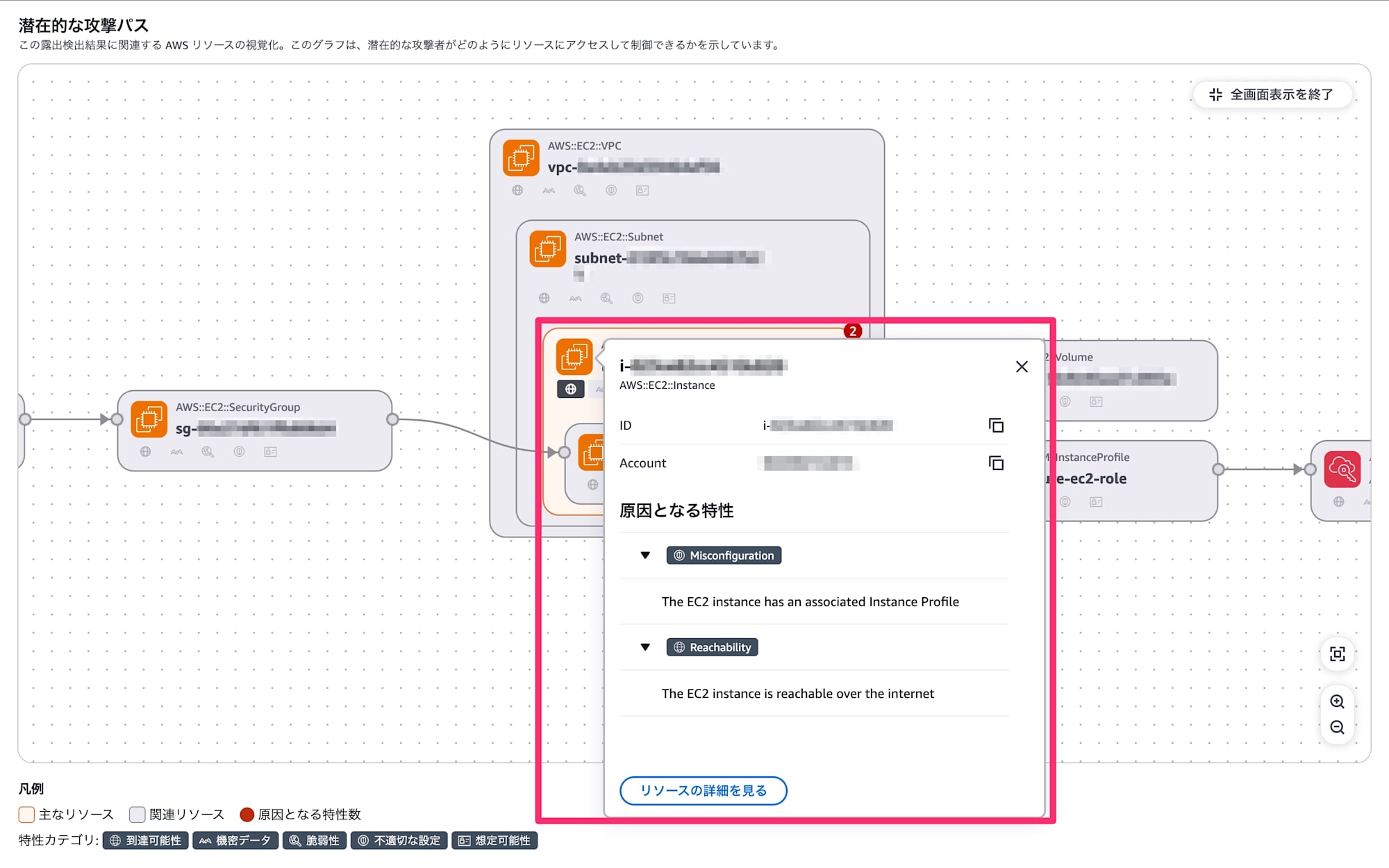The image size is (1389, 868).
Task: Click VPC sensitive data icon
Action: click(549, 190)
